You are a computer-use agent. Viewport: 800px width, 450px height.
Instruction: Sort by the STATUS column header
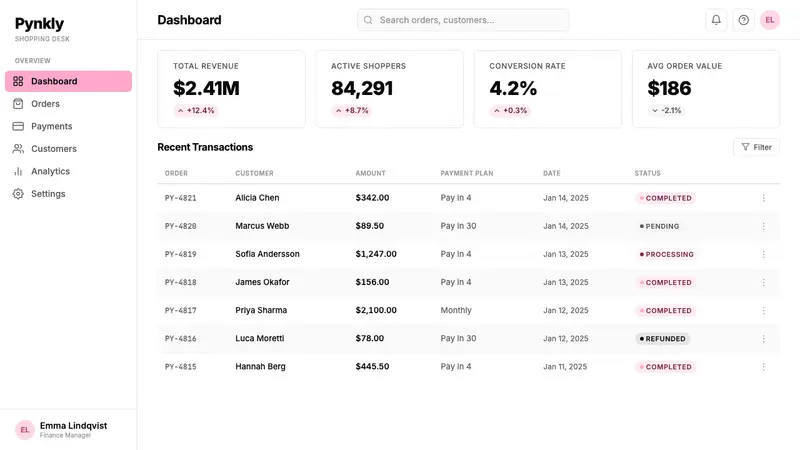[647, 173]
